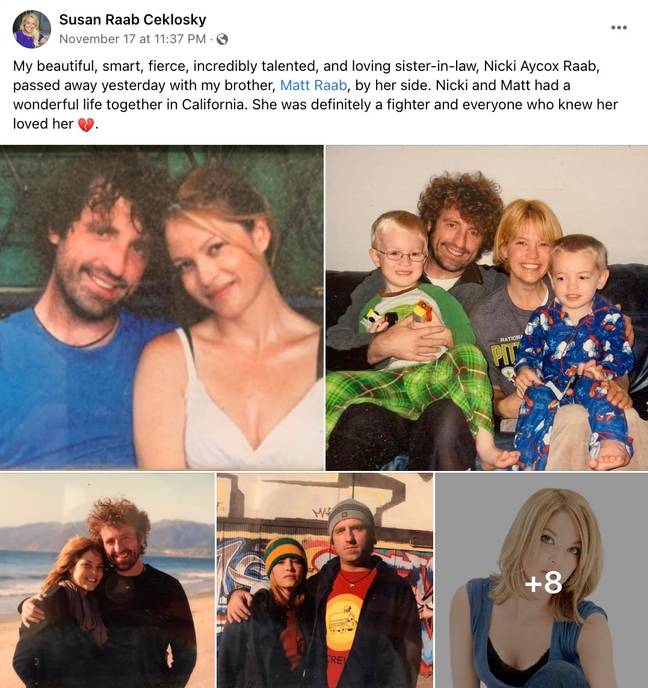Open the Matt Raab tagged profile link

point(313,85)
